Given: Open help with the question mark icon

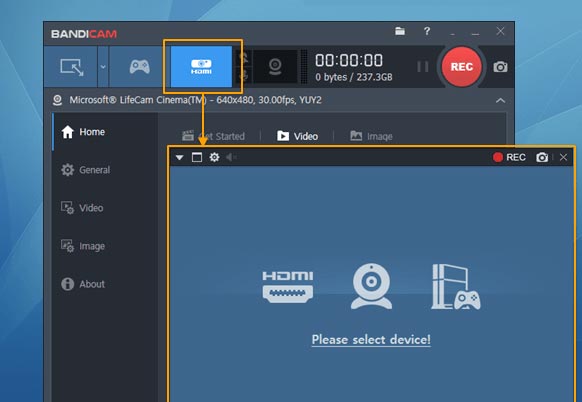Looking at the screenshot, I should 427,31.
